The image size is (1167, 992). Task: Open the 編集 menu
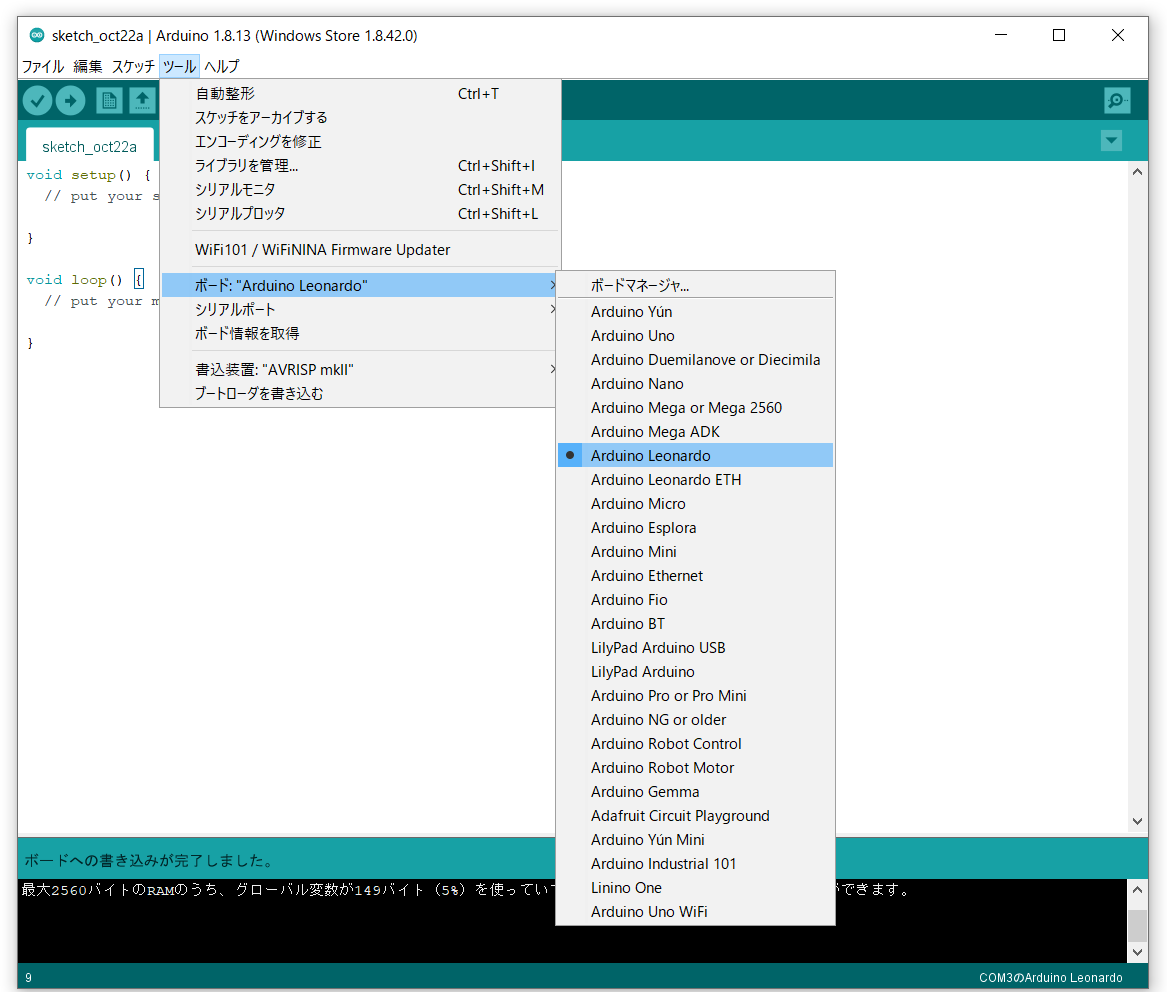click(88, 66)
